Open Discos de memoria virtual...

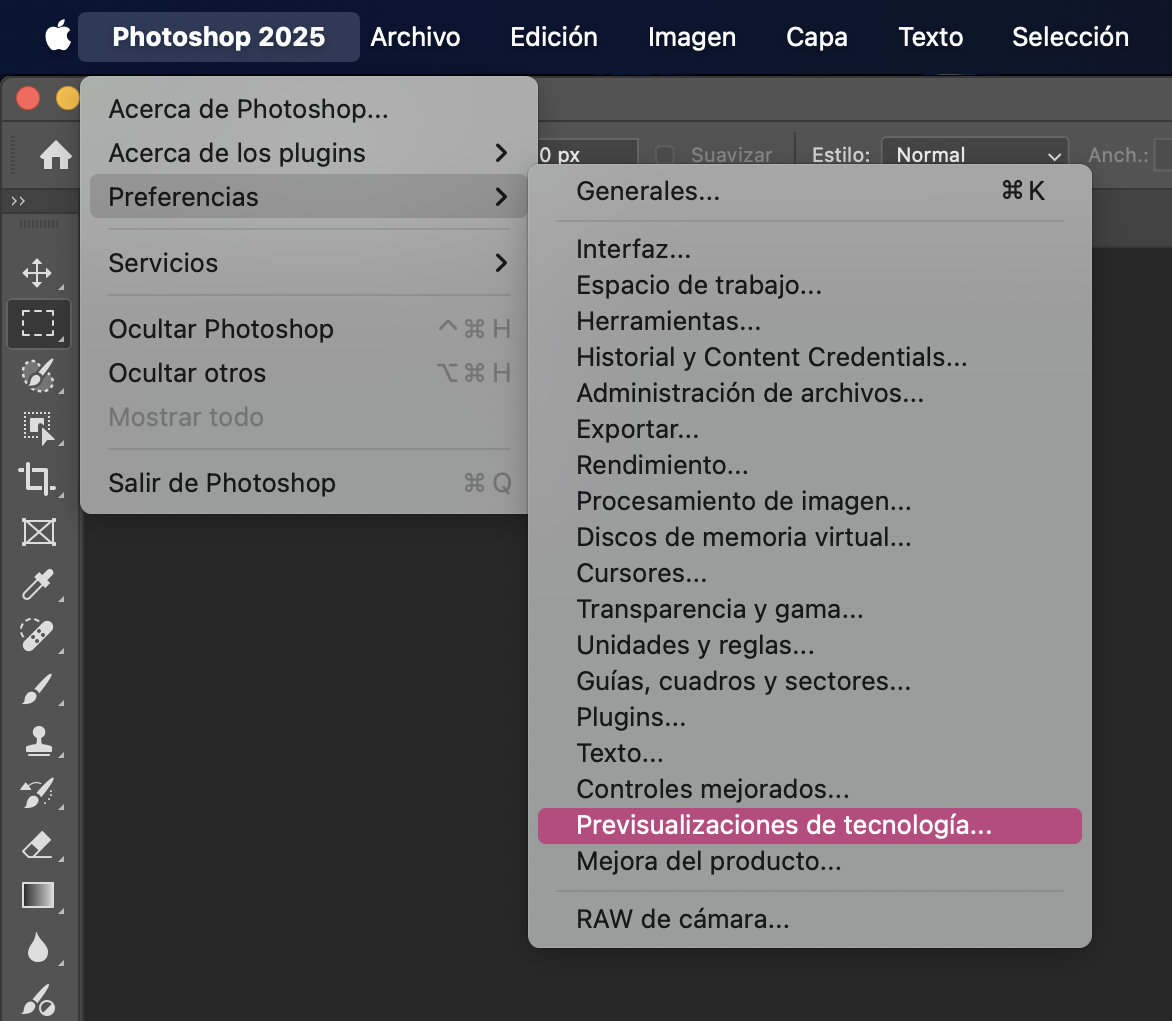tap(809, 537)
